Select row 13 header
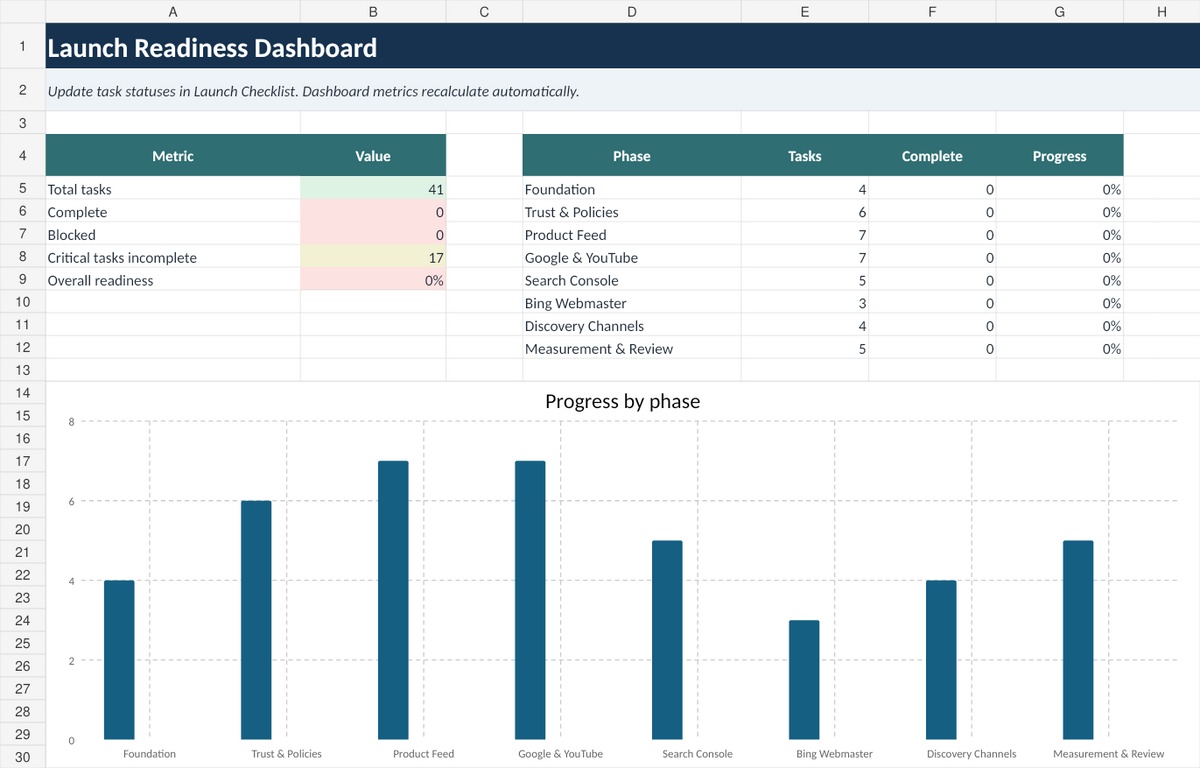1200x768 pixels. point(22,370)
